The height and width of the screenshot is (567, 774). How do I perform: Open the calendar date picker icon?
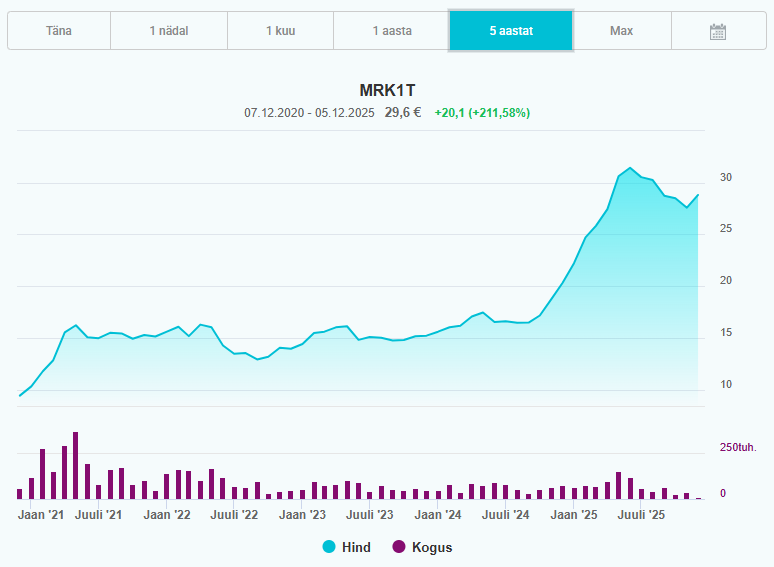(x=717, y=31)
